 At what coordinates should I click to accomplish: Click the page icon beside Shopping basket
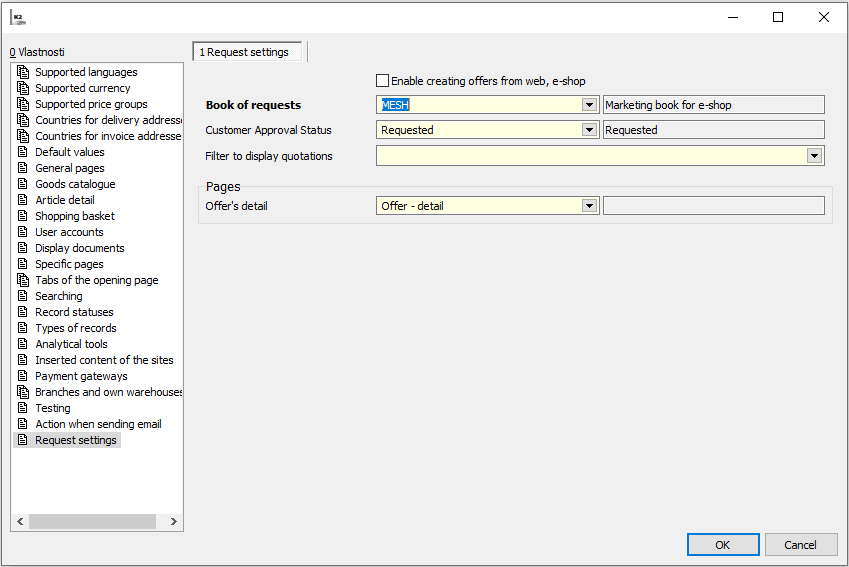pos(23,216)
